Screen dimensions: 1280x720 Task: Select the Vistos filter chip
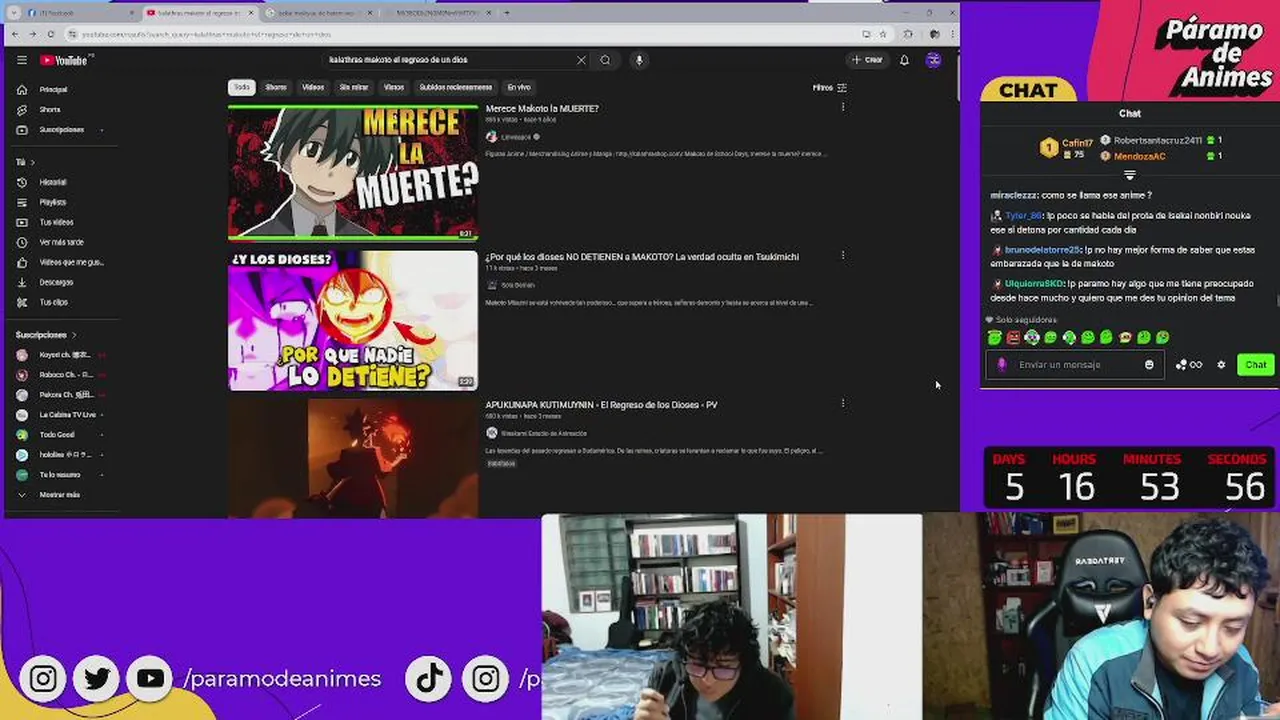394,87
